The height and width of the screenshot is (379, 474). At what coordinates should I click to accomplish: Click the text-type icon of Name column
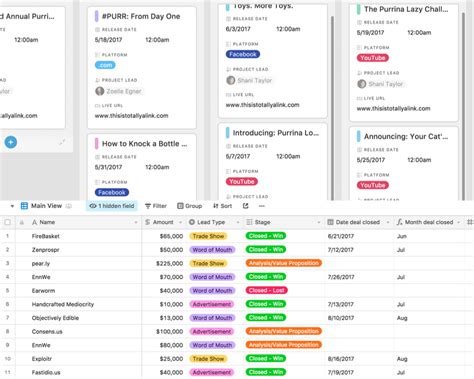(34, 222)
